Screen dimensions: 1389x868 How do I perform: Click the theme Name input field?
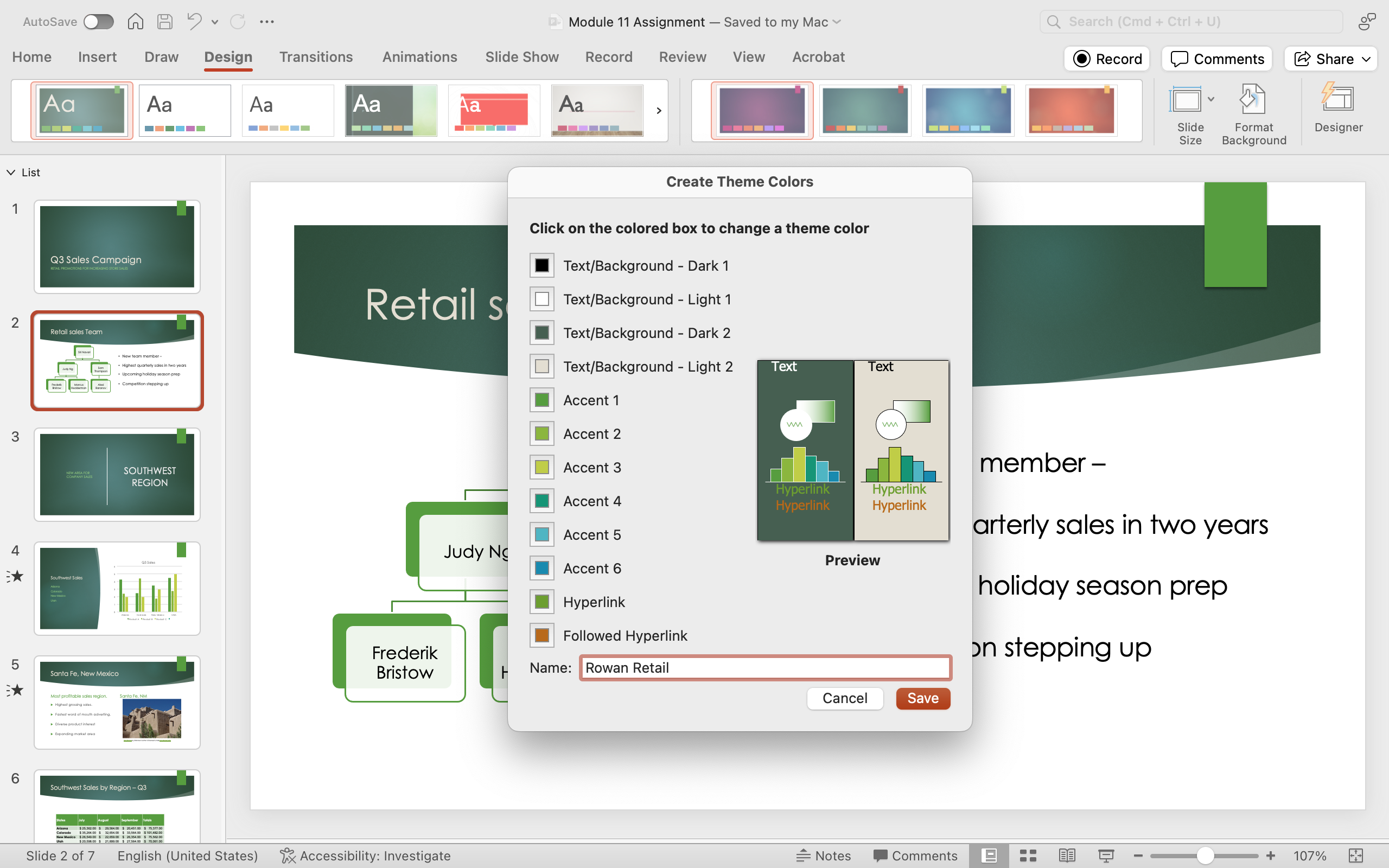(765, 668)
